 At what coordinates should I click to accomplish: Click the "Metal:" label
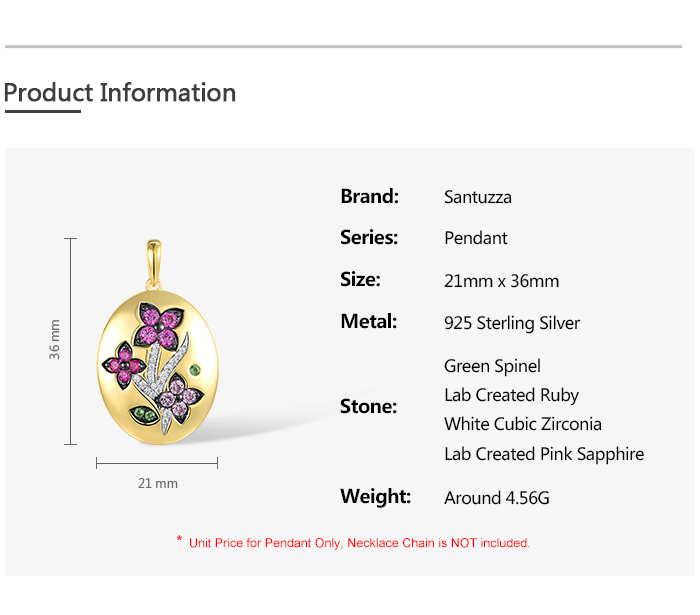coord(368,322)
